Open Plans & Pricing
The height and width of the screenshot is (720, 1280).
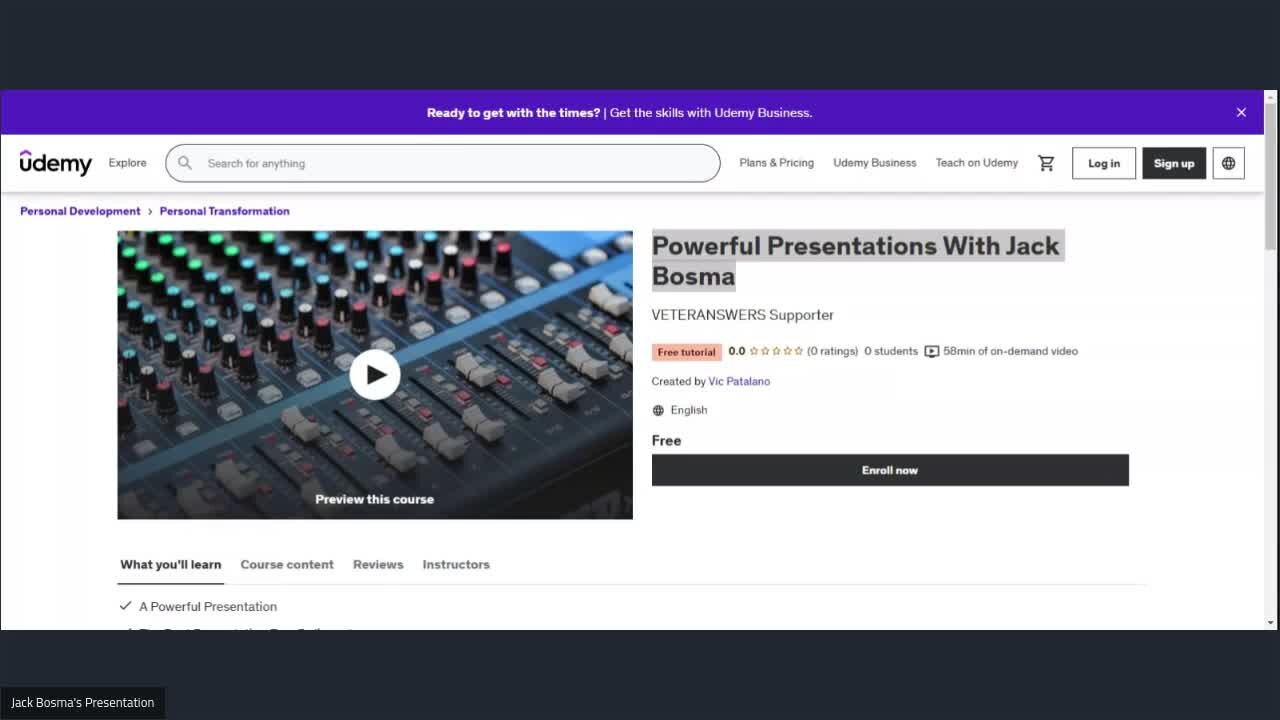[x=776, y=163]
